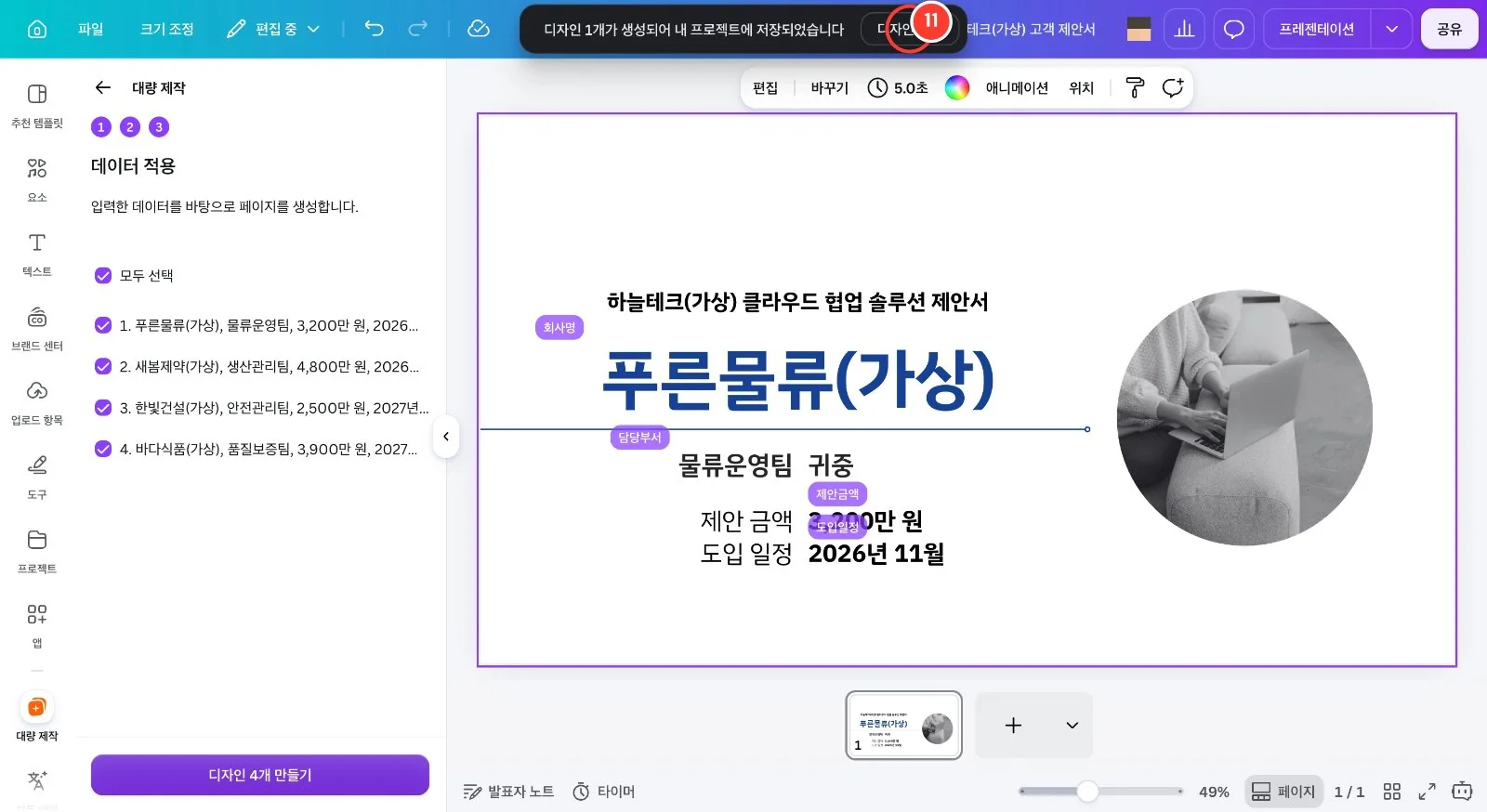
Task: Open the Uploads panel
Action: [x=37, y=403]
